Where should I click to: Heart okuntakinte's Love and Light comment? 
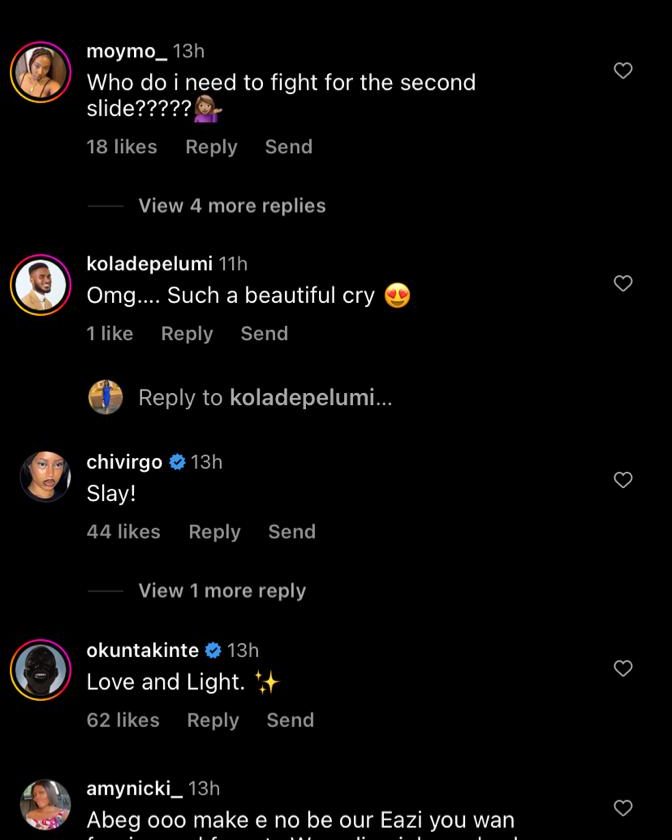623,668
